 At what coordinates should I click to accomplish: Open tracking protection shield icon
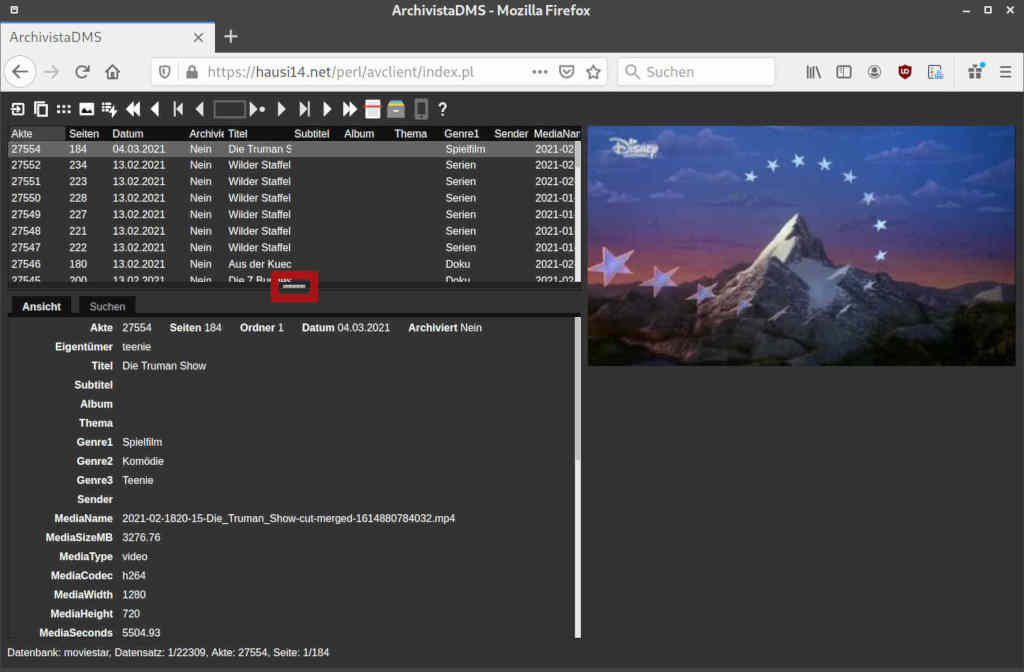165,72
